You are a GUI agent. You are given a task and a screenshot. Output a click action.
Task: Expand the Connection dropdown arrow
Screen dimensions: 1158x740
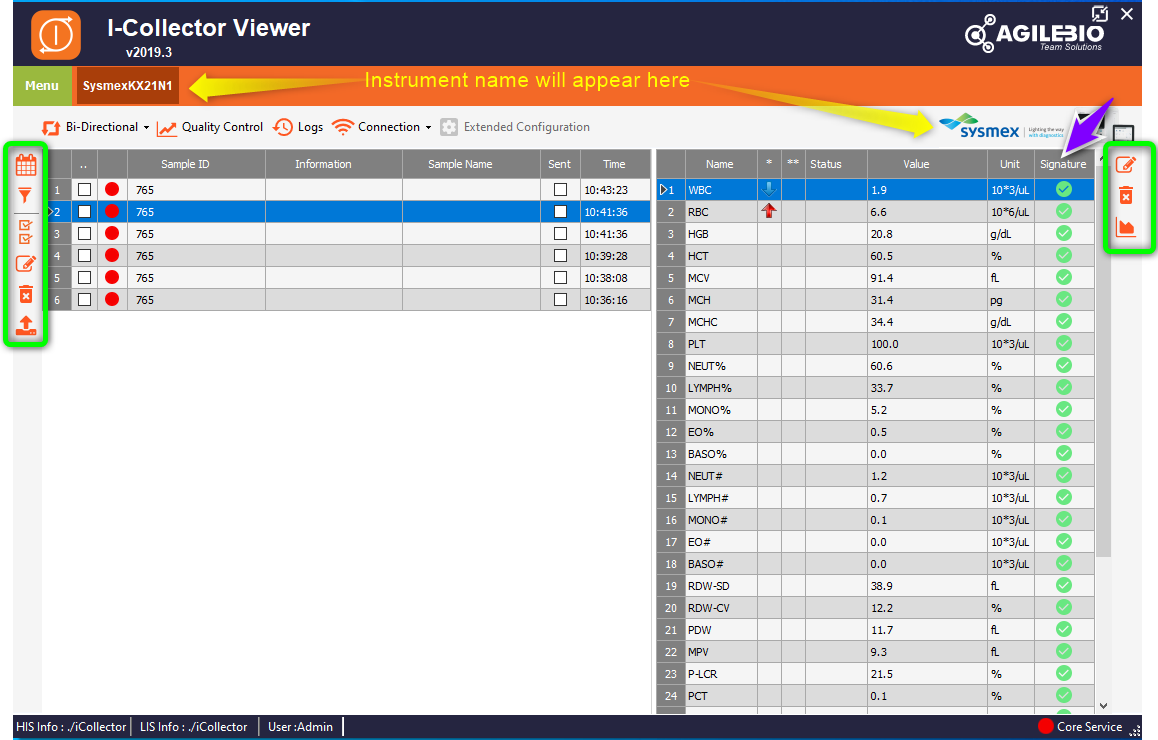tap(428, 128)
